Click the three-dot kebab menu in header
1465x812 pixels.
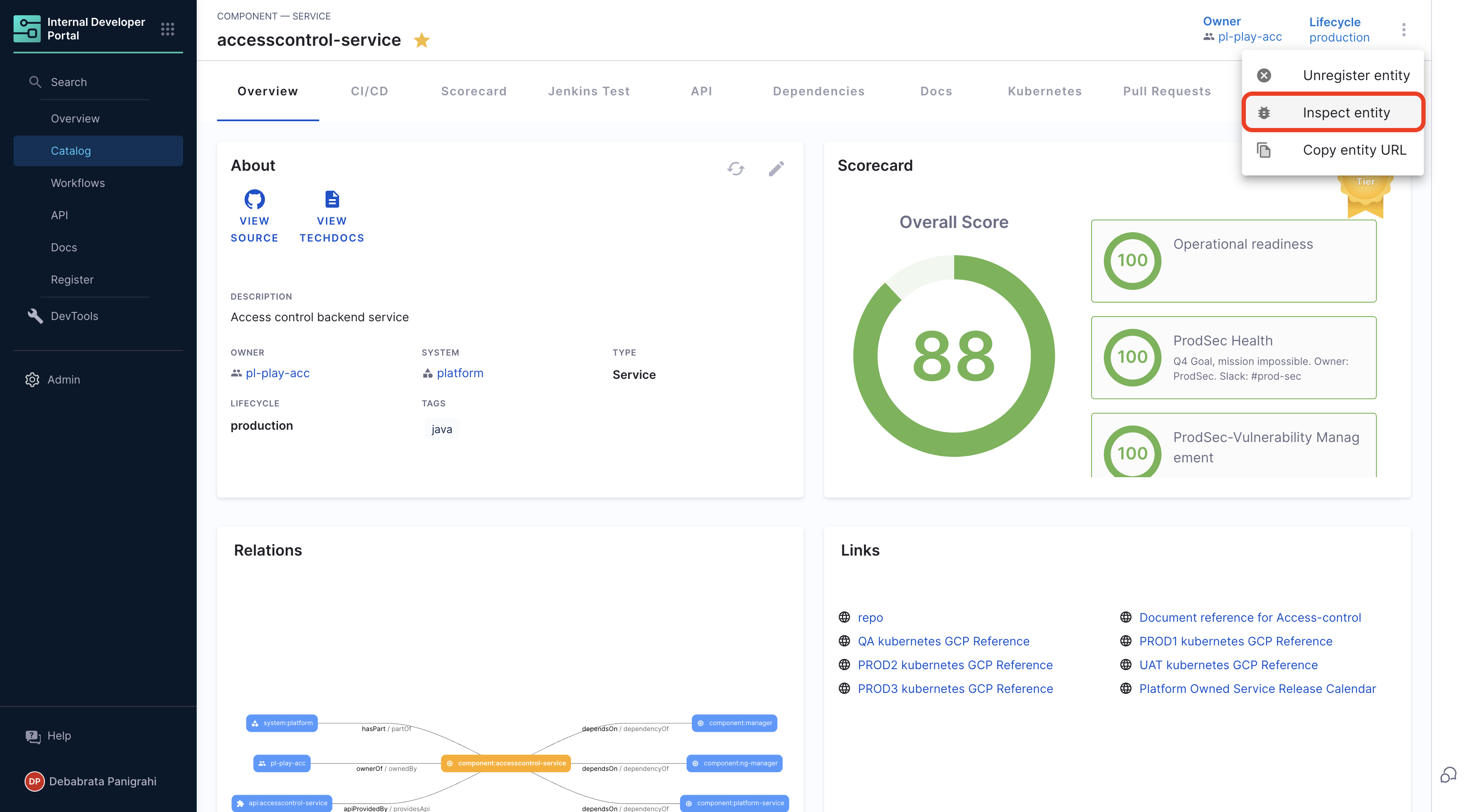coord(1404,30)
